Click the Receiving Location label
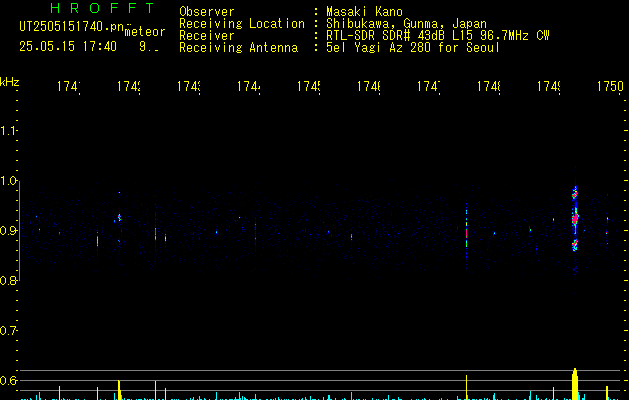 point(242,23)
